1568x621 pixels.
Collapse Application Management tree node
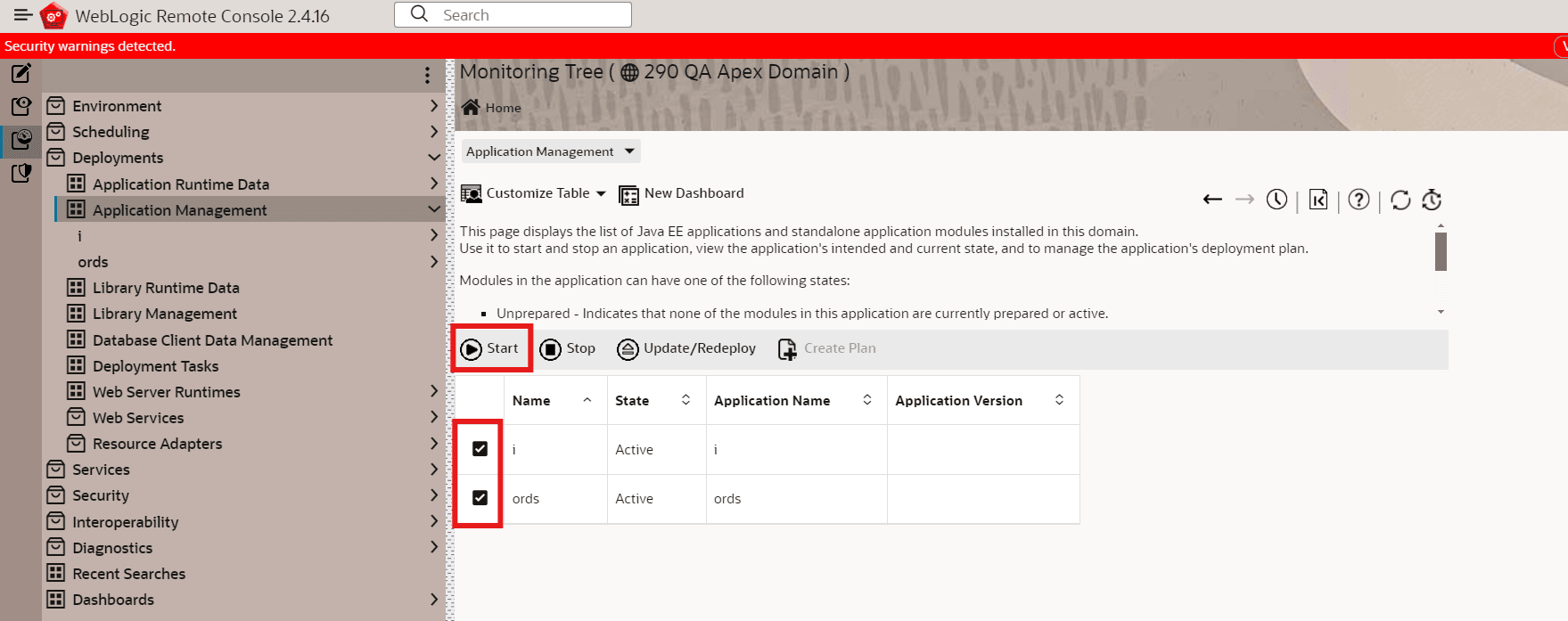pos(434,209)
